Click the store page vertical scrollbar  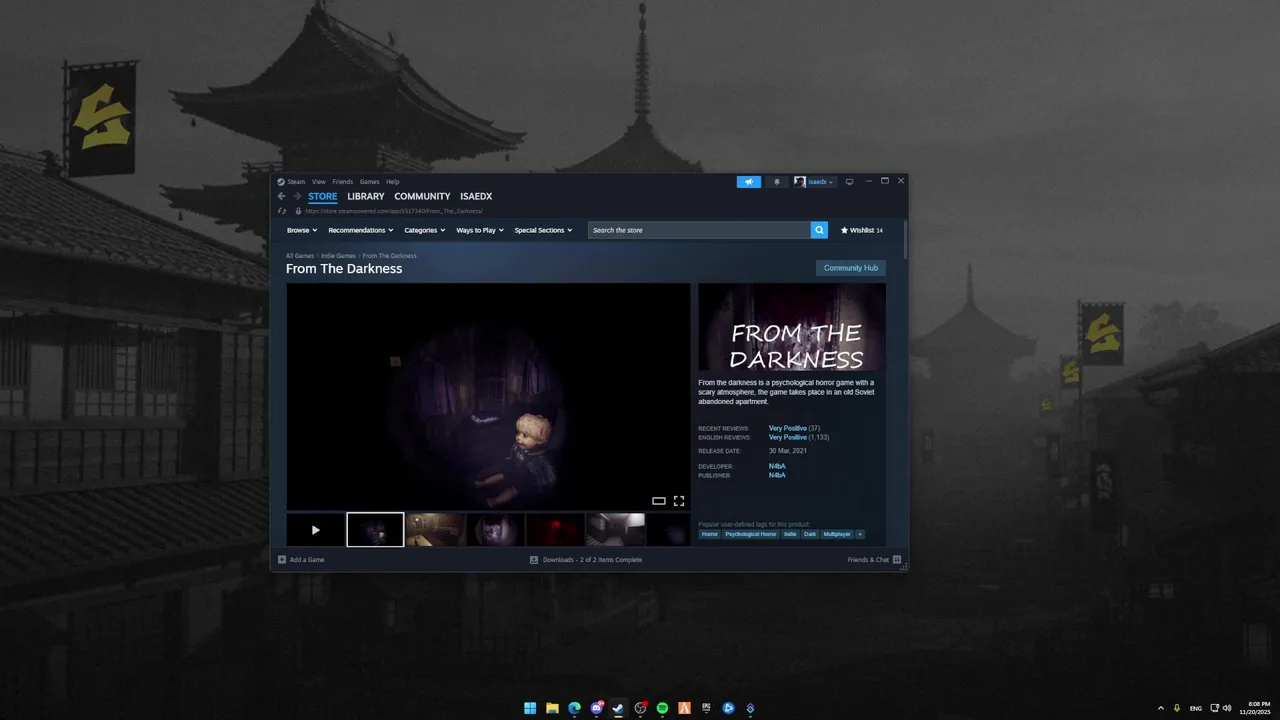[905, 240]
